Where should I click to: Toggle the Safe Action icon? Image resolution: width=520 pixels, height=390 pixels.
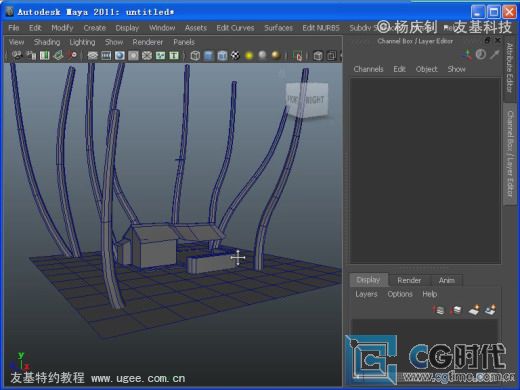(x=160, y=55)
